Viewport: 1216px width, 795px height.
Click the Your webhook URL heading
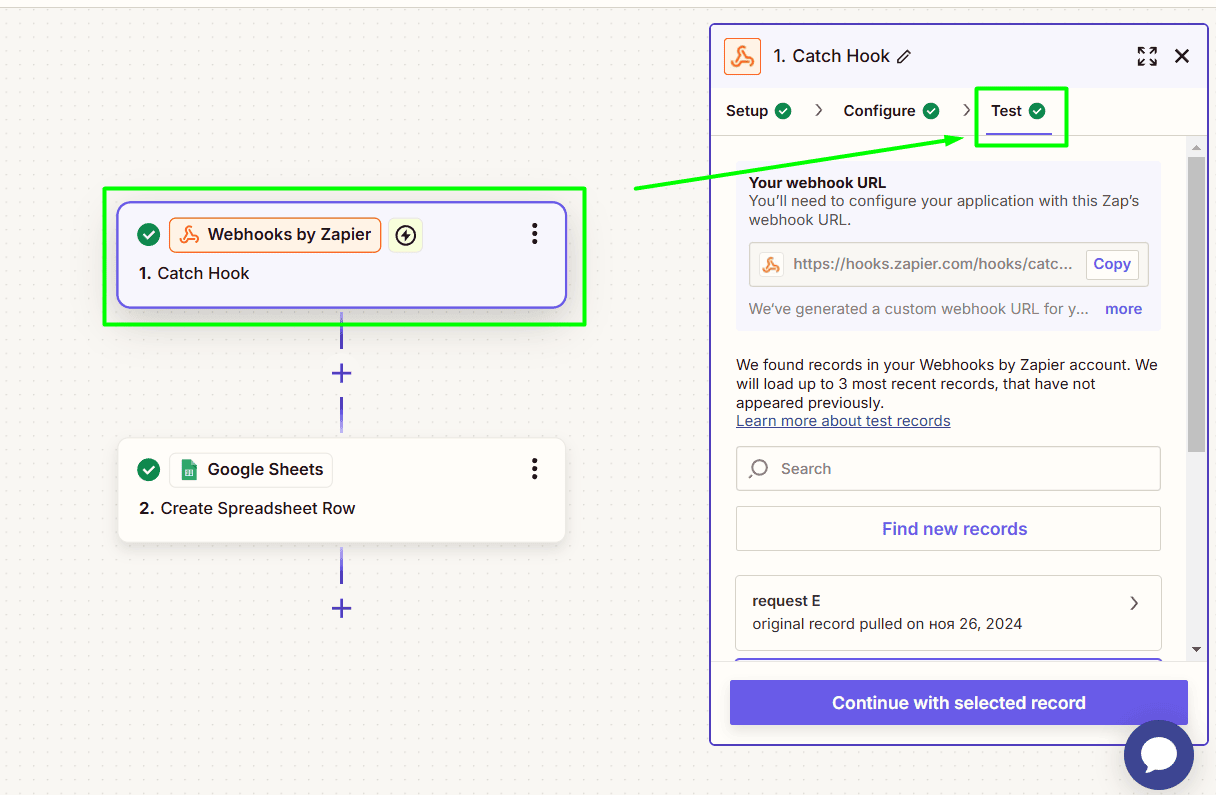point(817,183)
